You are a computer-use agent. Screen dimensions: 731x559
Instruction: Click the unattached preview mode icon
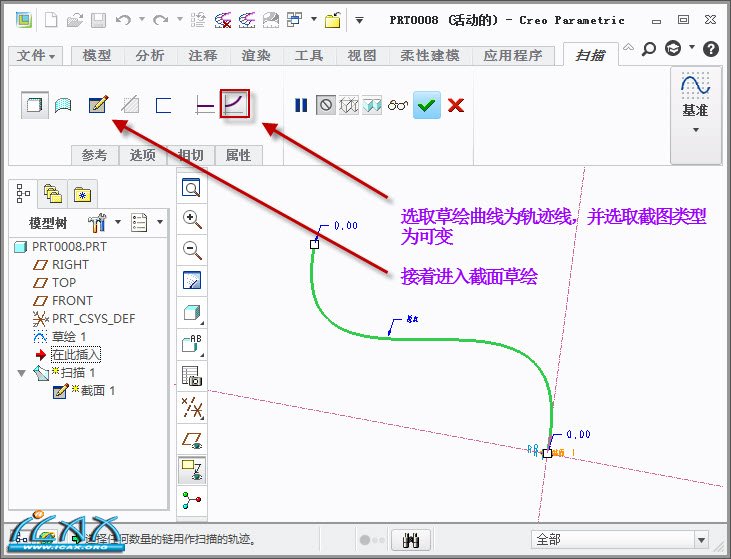349,105
